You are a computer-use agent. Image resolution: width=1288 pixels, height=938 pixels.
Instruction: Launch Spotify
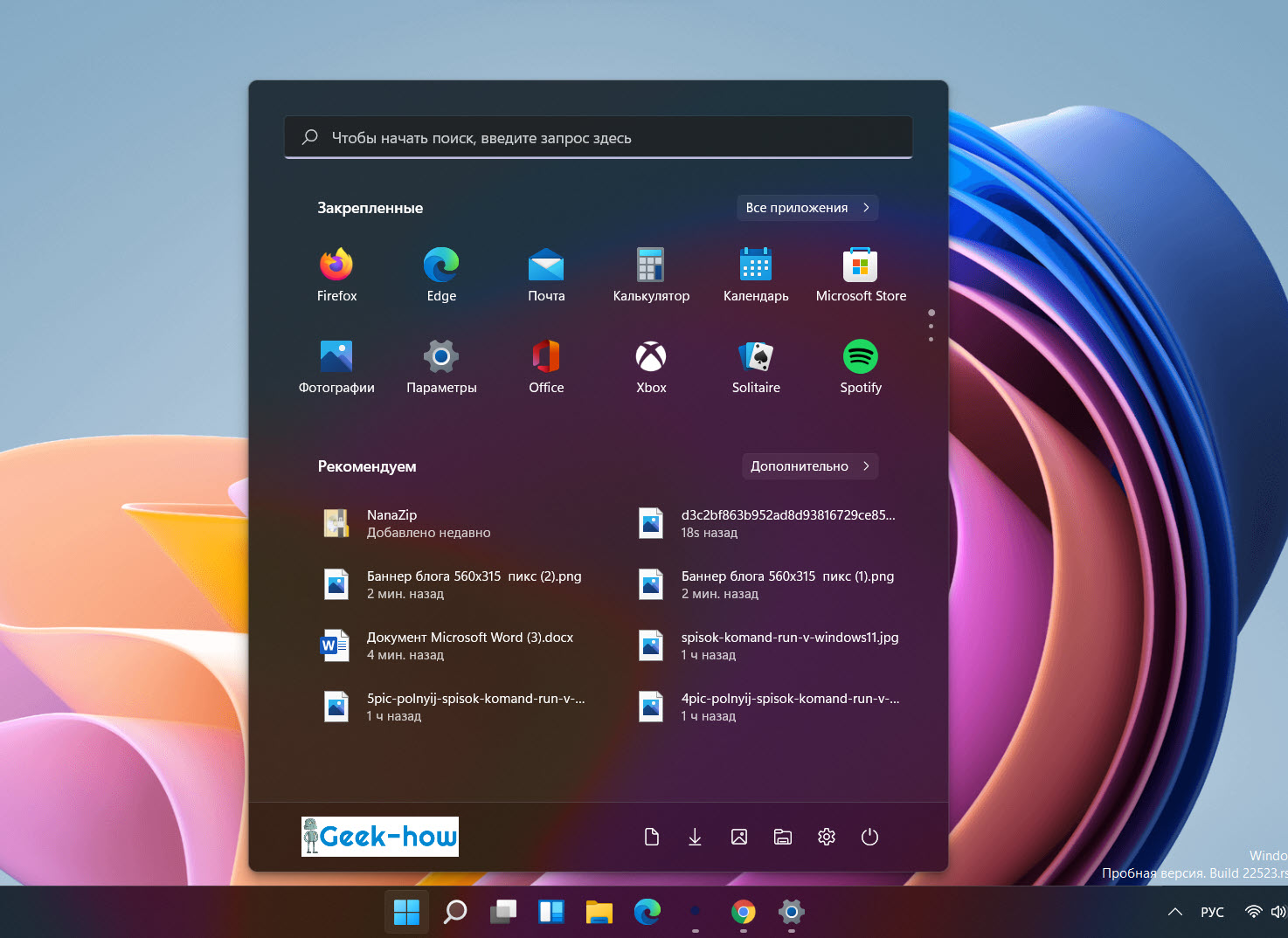click(x=861, y=367)
